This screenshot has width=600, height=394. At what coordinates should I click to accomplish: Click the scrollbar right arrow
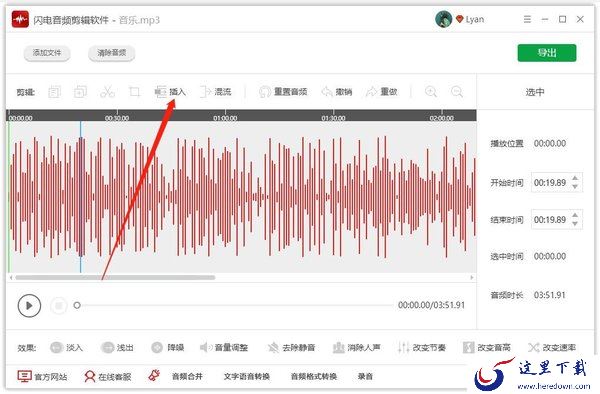coord(472,277)
